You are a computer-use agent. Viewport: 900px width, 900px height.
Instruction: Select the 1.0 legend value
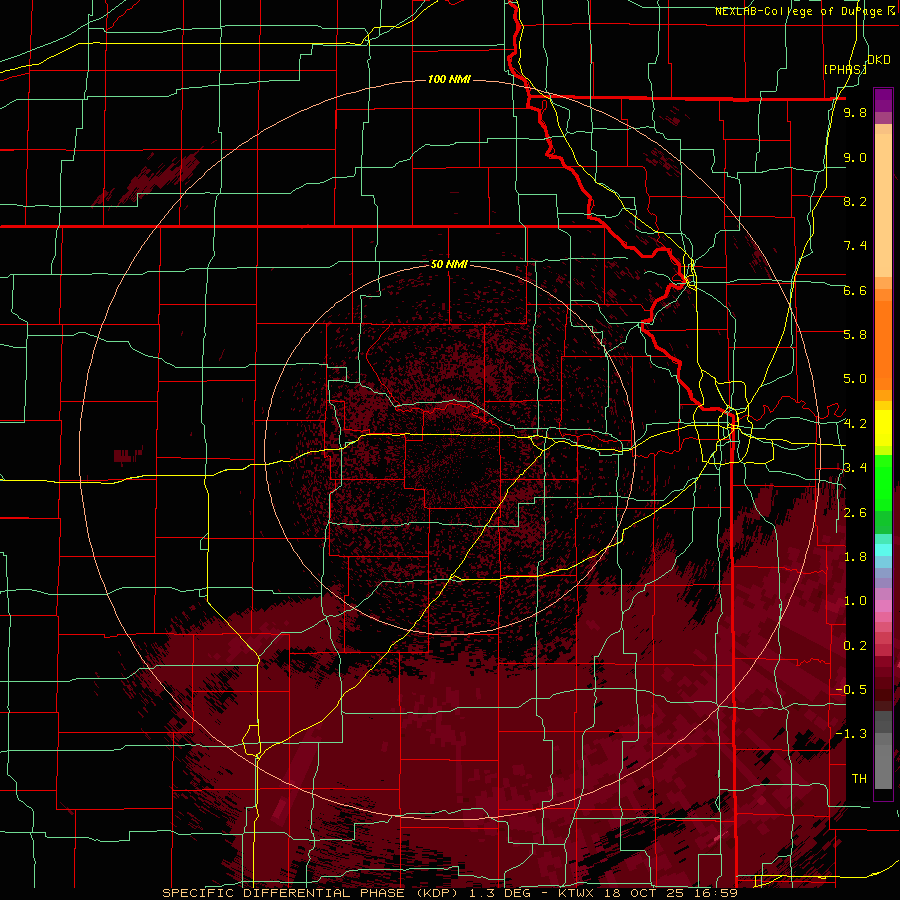855,601
